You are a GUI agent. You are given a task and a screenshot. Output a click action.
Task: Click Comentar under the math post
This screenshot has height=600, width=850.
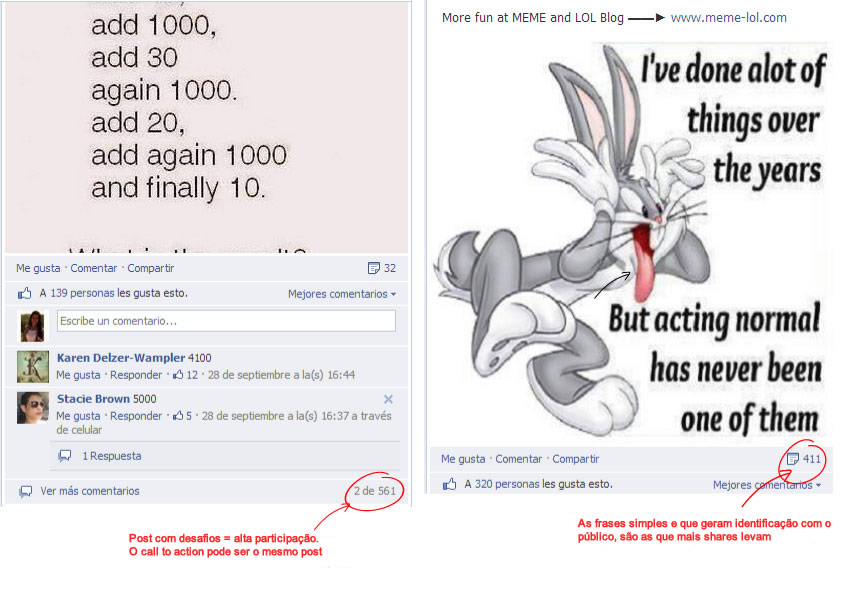tap(94, 268)
